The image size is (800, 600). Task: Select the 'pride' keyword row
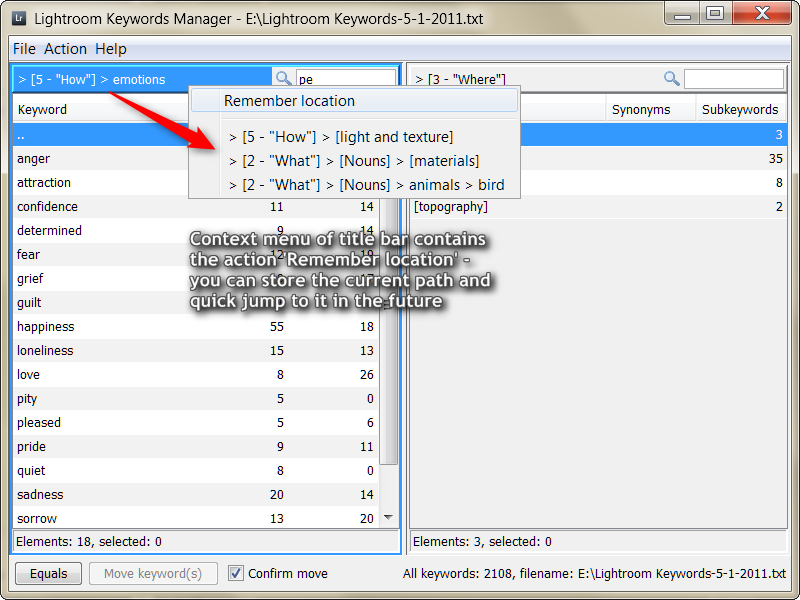click(x=196, y=446)
